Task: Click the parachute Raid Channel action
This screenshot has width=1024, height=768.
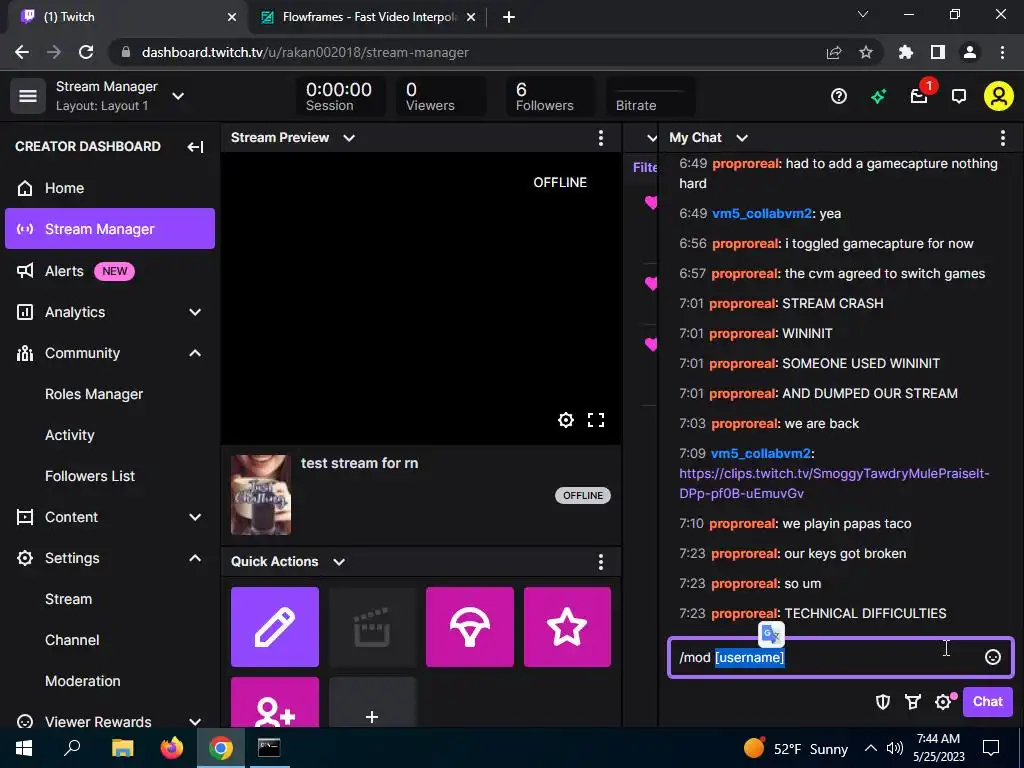Action: 470,627
